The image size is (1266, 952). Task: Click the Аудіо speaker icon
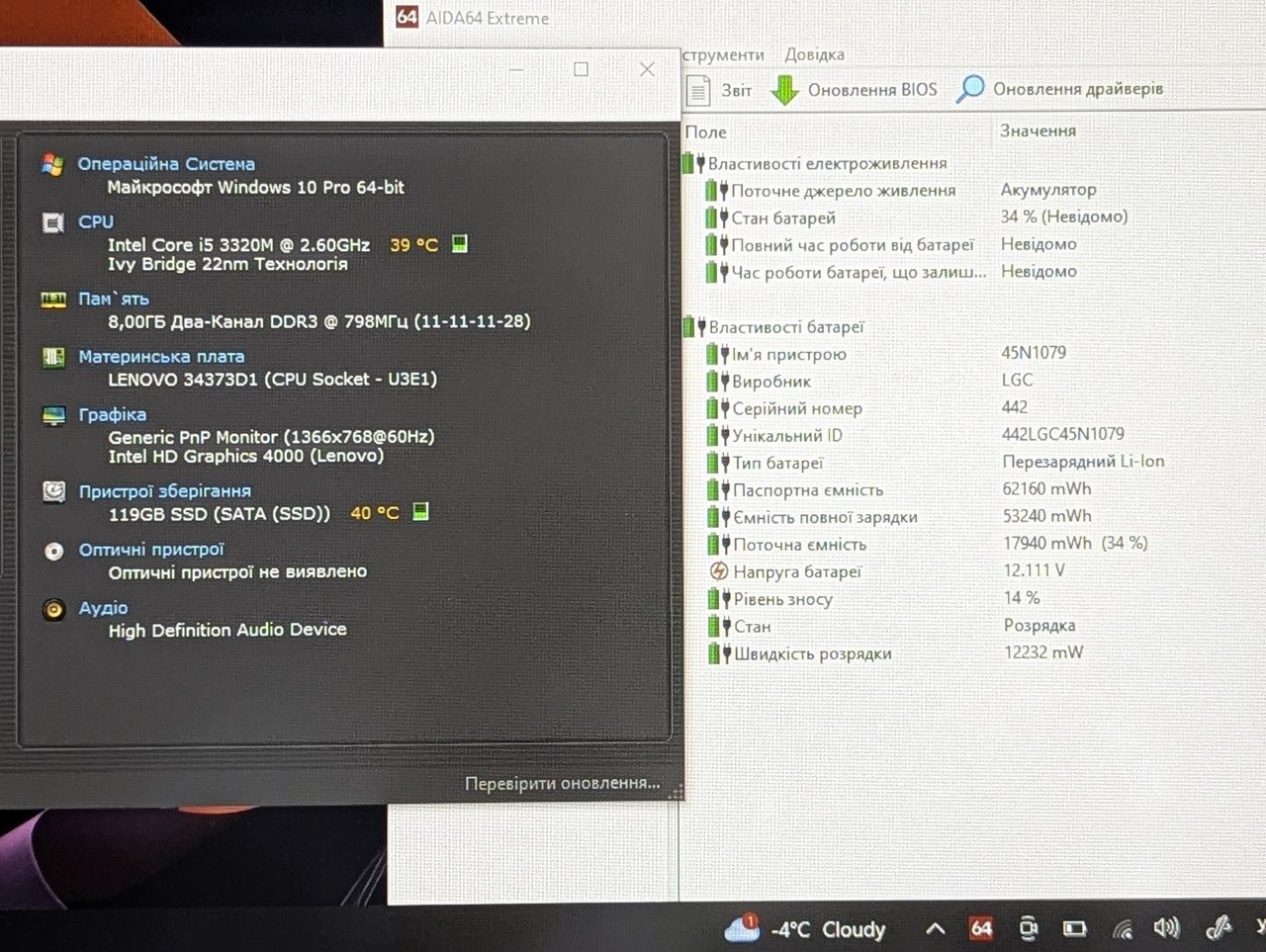coord(54,610)
